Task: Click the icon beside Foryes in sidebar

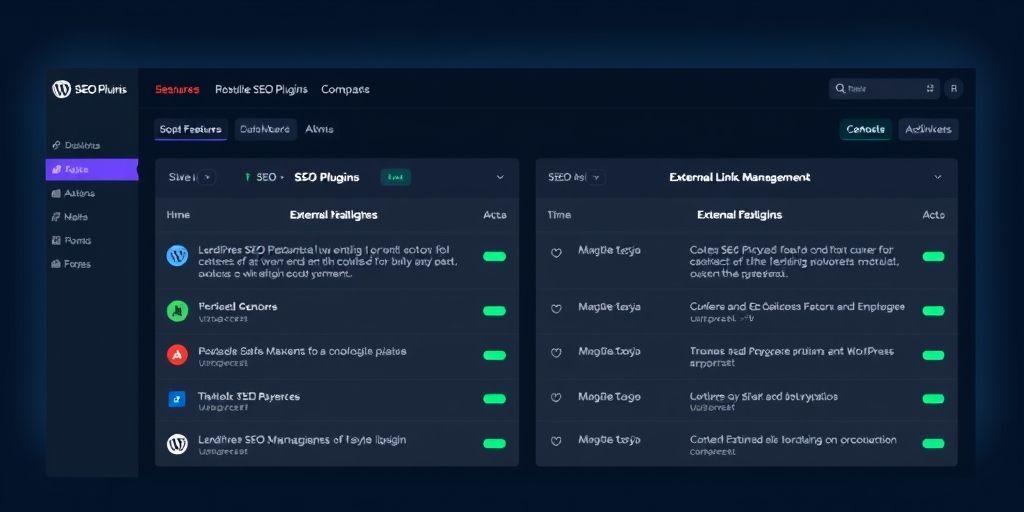Action: pyautogui.click(x=56, y=264)
